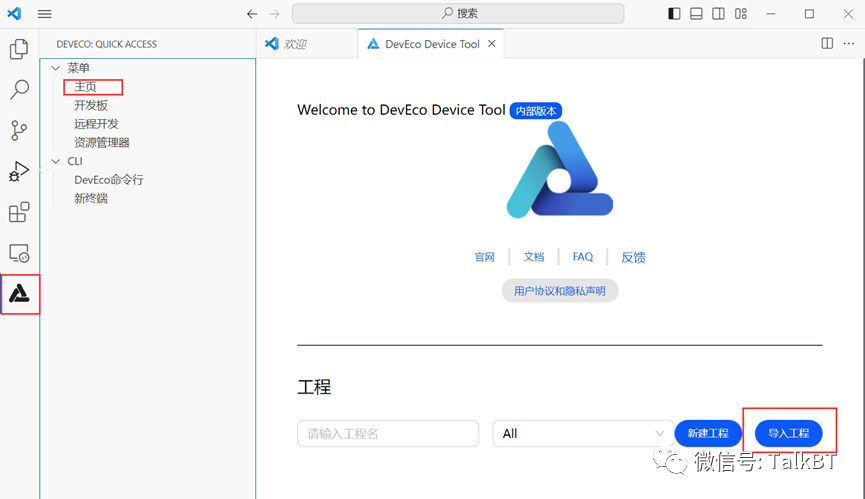Toggle the bottom panel layout icon
Viewport: 865px width, 499px height.
click(696, 14)
